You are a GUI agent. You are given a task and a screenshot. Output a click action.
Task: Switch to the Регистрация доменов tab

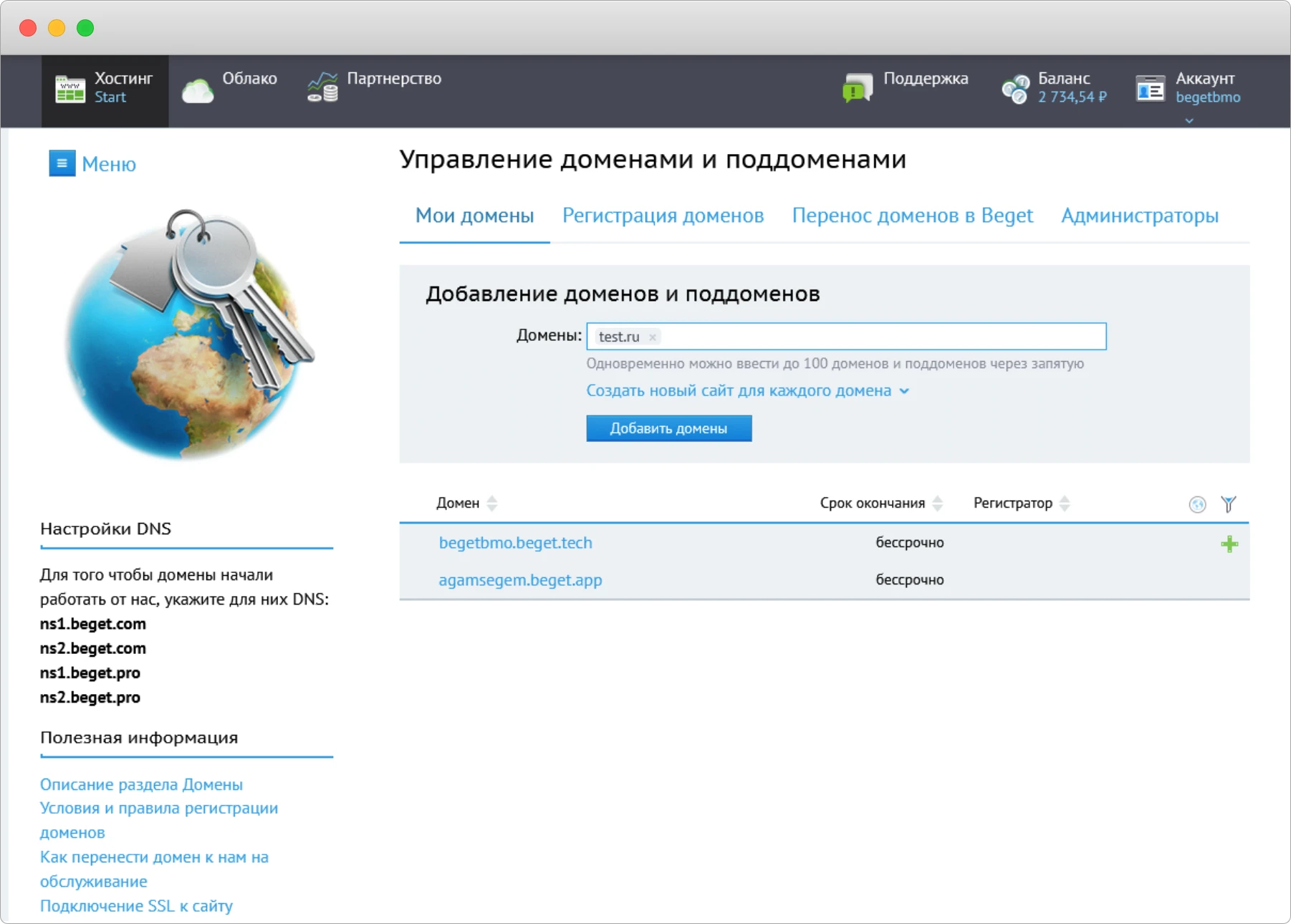click(663, 216)
